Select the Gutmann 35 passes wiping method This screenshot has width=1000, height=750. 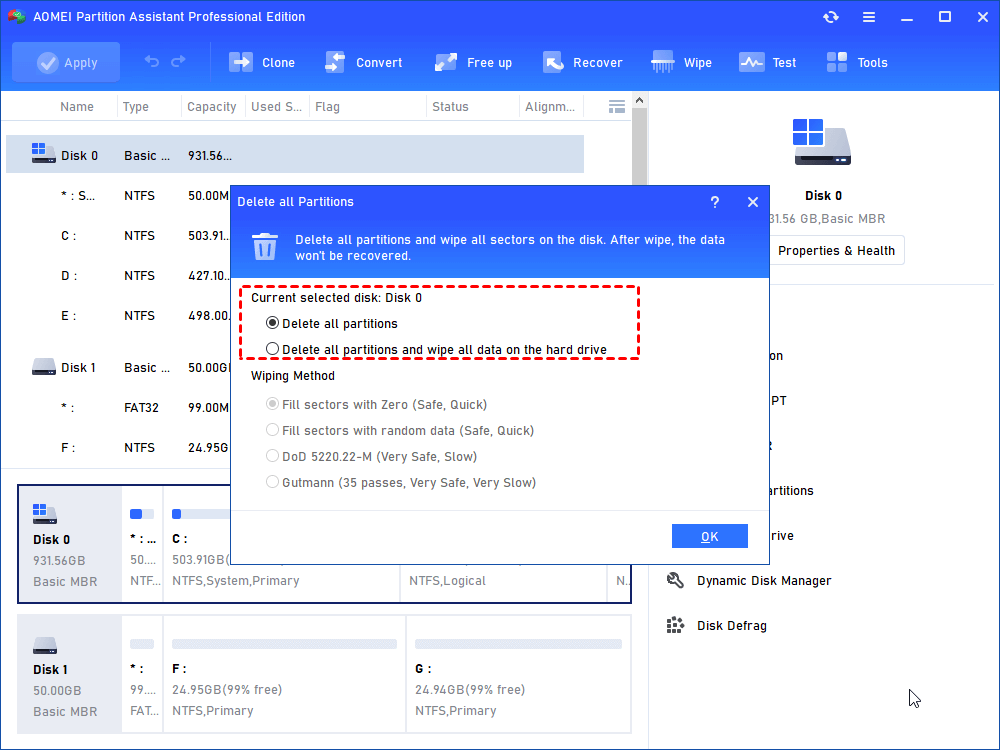[273, 482]
